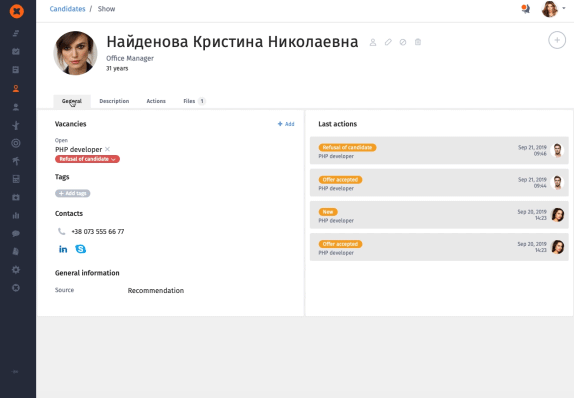Screen dimensions: 574x398
Task: Remove PHP developer vacancy with X
Action: [x=107, y=149]
